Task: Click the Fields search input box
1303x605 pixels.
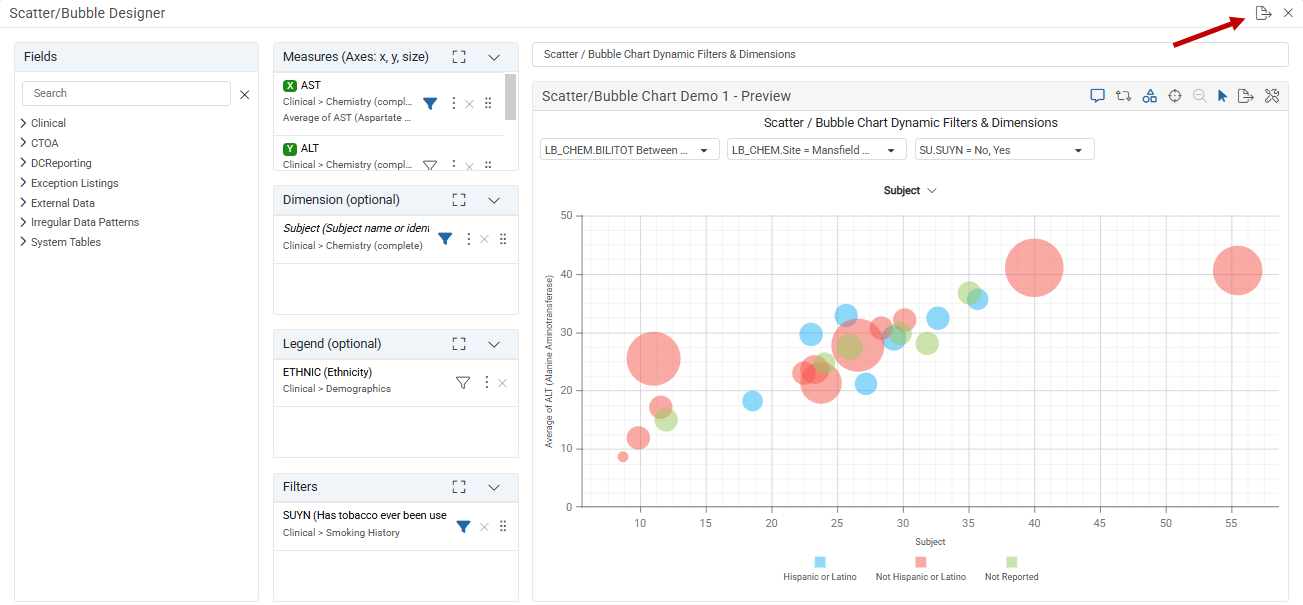Action: pos(126,93)
